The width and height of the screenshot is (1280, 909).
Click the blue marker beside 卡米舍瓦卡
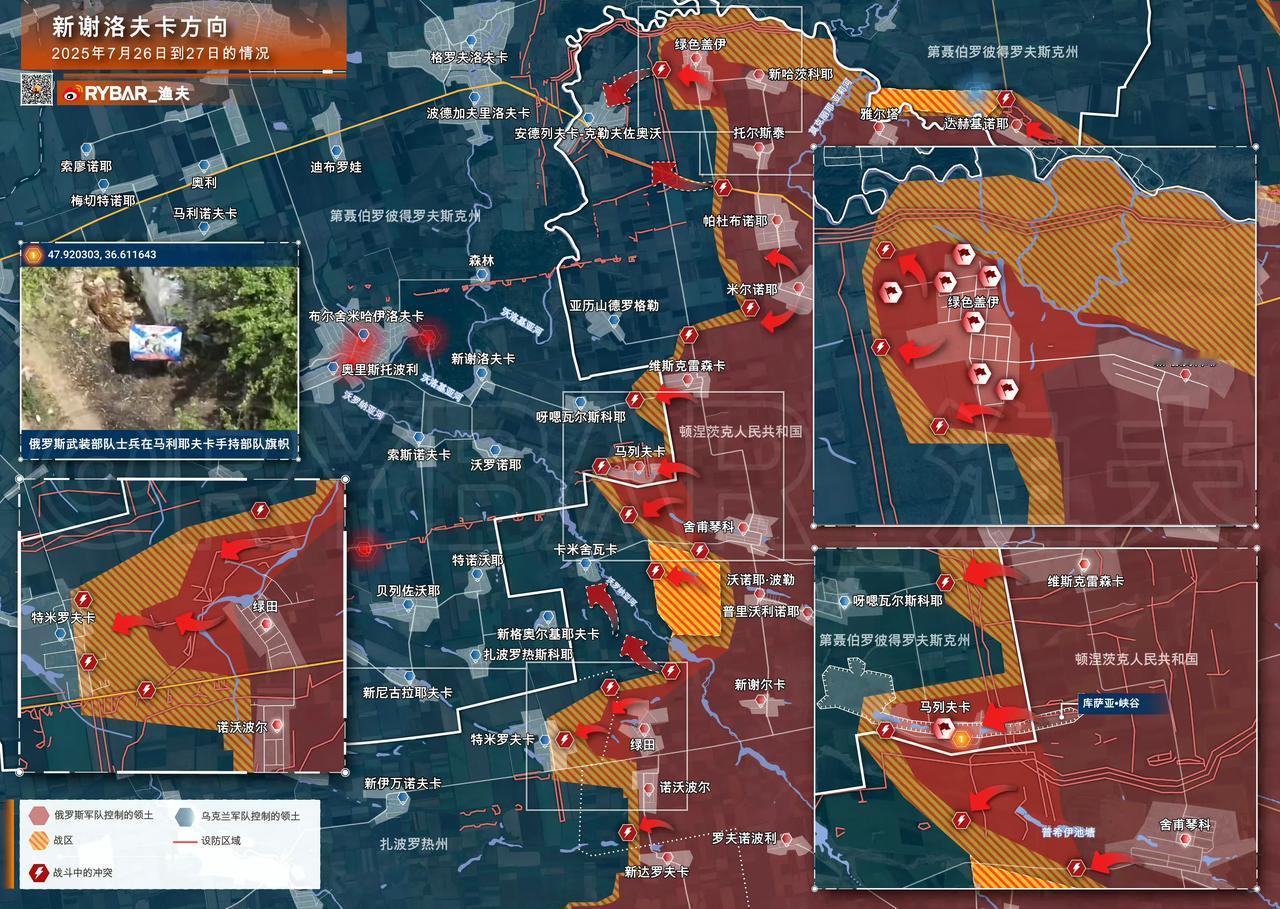point(583,565)
